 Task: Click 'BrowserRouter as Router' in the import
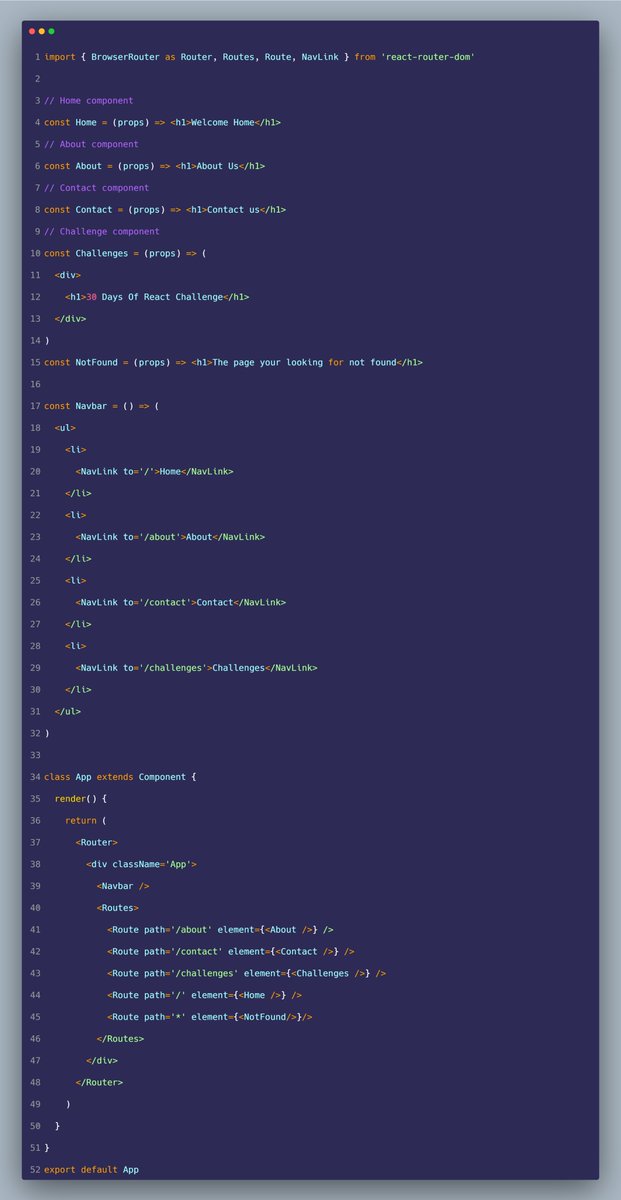149,57
